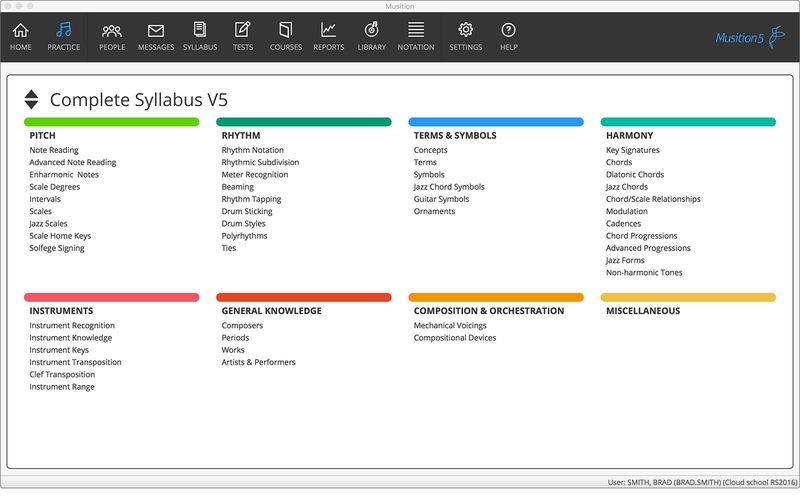Open Mechanical Voicings topic
This screenshot has width=800, height=500.
pos(450,326)
